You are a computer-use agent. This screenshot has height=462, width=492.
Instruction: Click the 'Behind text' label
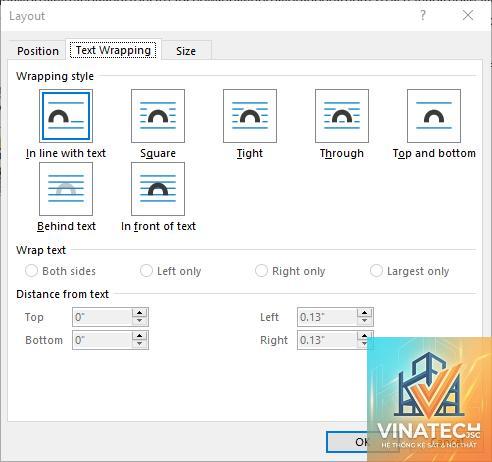66,226
